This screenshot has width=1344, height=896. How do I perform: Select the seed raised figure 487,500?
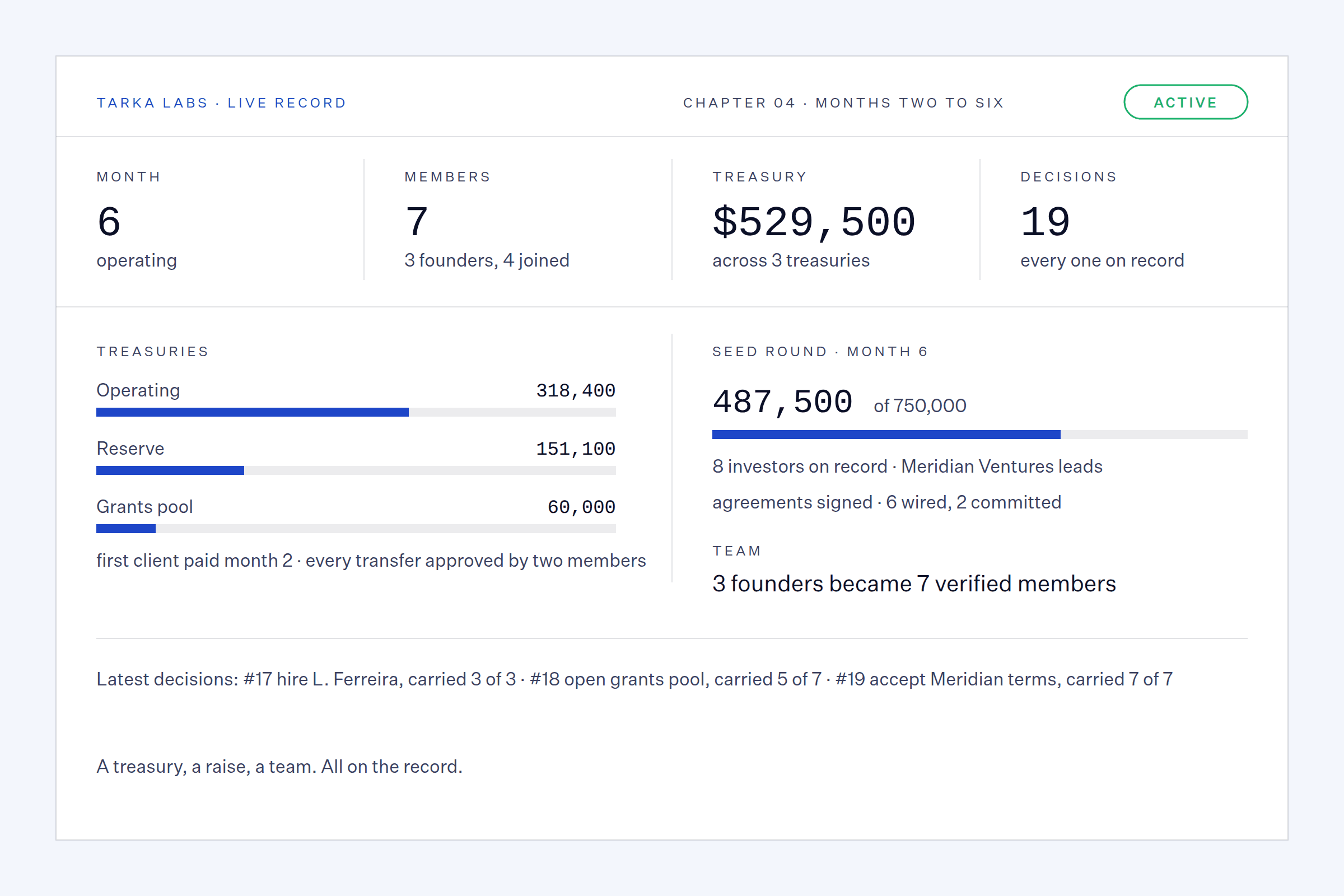click(x=782, y=402)
